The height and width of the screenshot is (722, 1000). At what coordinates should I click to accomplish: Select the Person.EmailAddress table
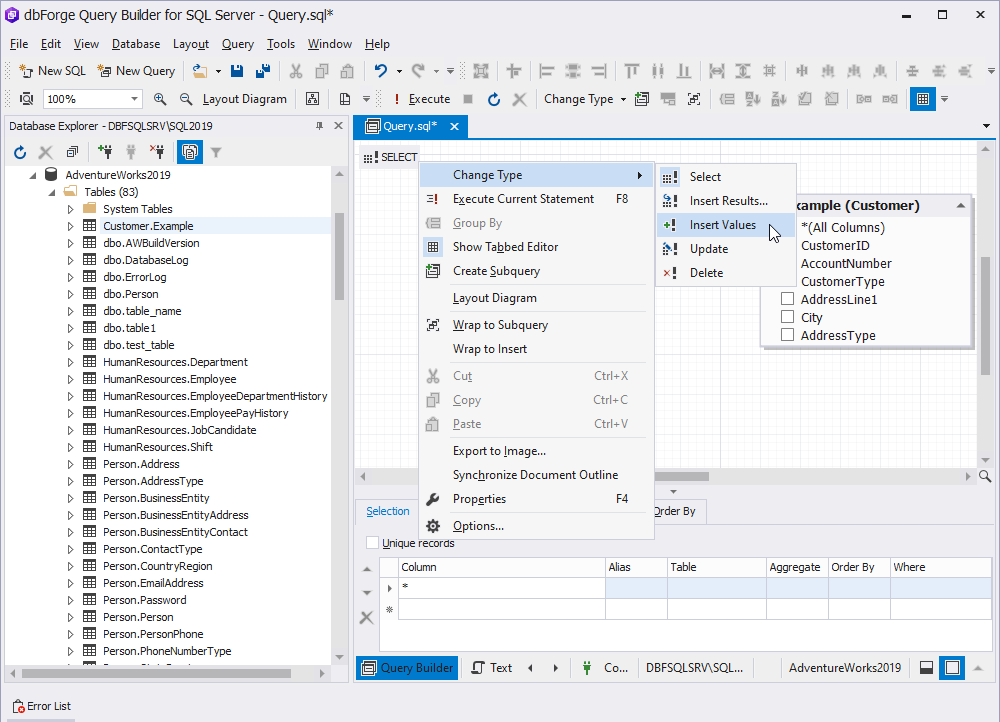click(x=153, y=583)
